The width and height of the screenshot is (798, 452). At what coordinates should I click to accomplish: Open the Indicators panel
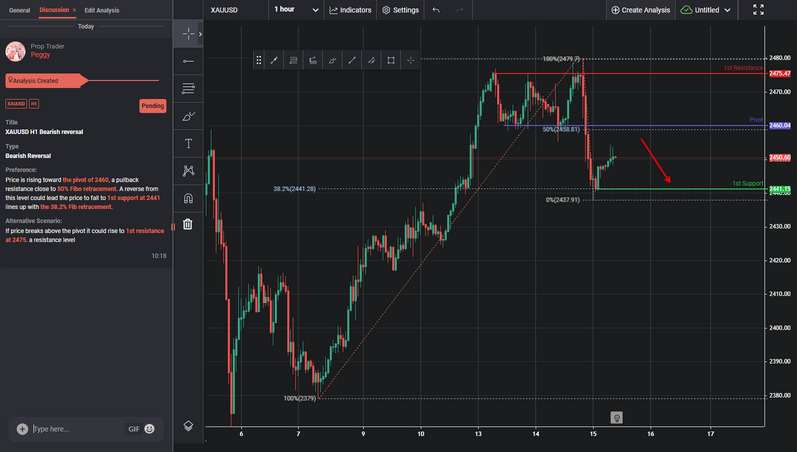350,10
